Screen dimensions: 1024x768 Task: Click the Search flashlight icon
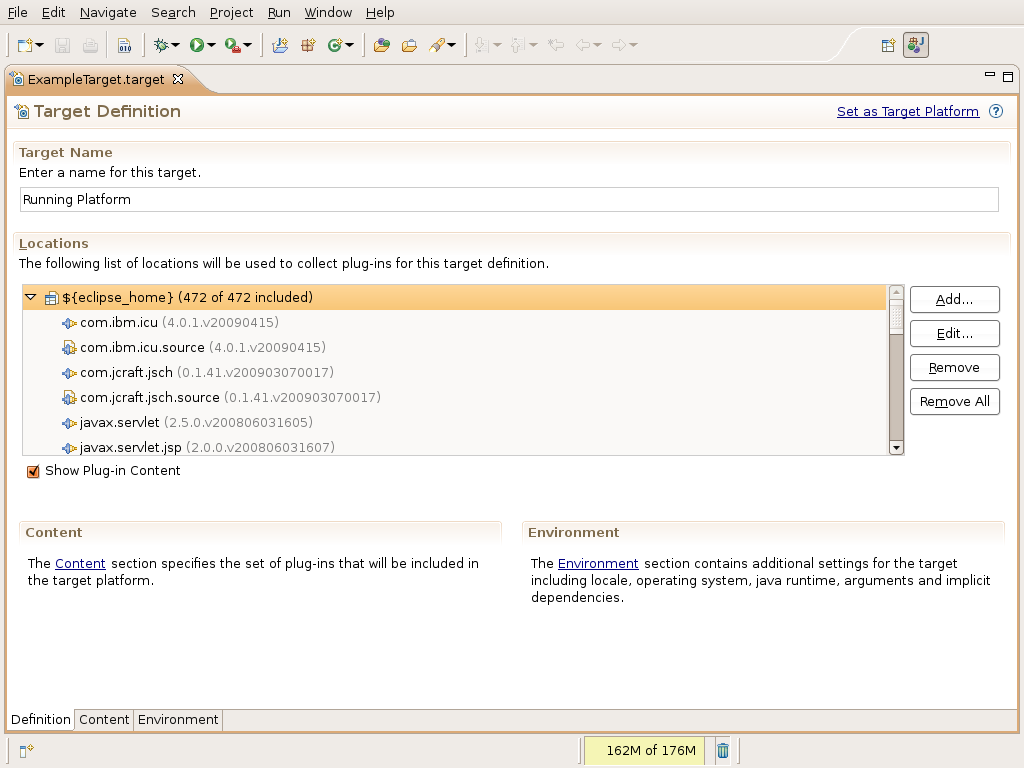click(x=437, y=45)
